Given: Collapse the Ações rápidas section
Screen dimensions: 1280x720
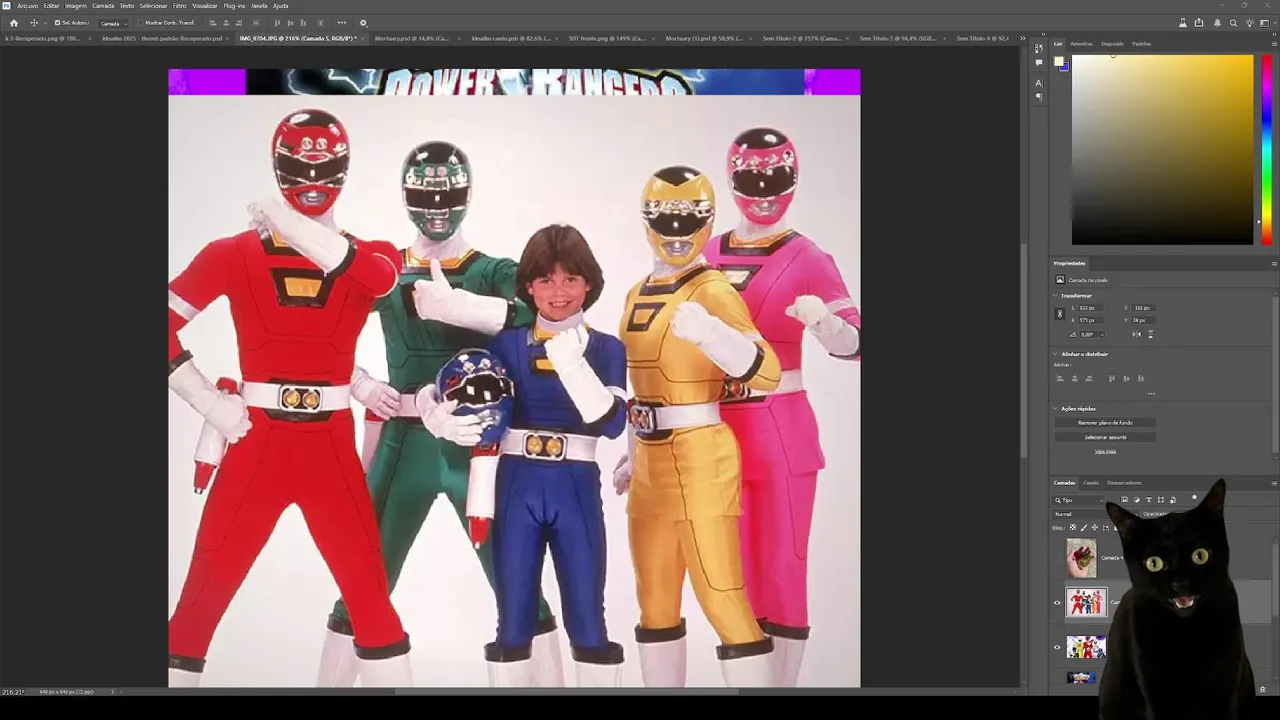Looking at the screenshot, I should click(1055, 409).
